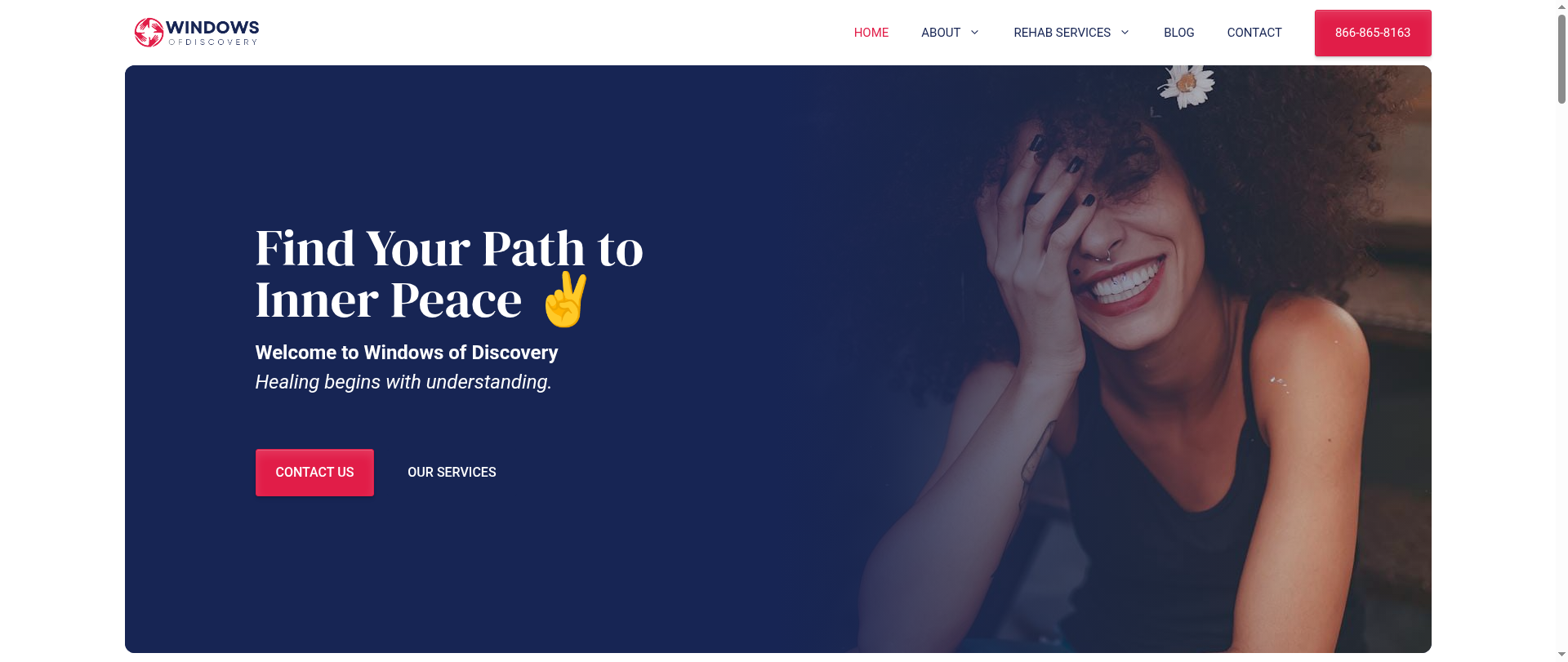Screen dimensions: 1568x662
Task: Open the Contact navigation link
Action: click(x=1254, y=33)
